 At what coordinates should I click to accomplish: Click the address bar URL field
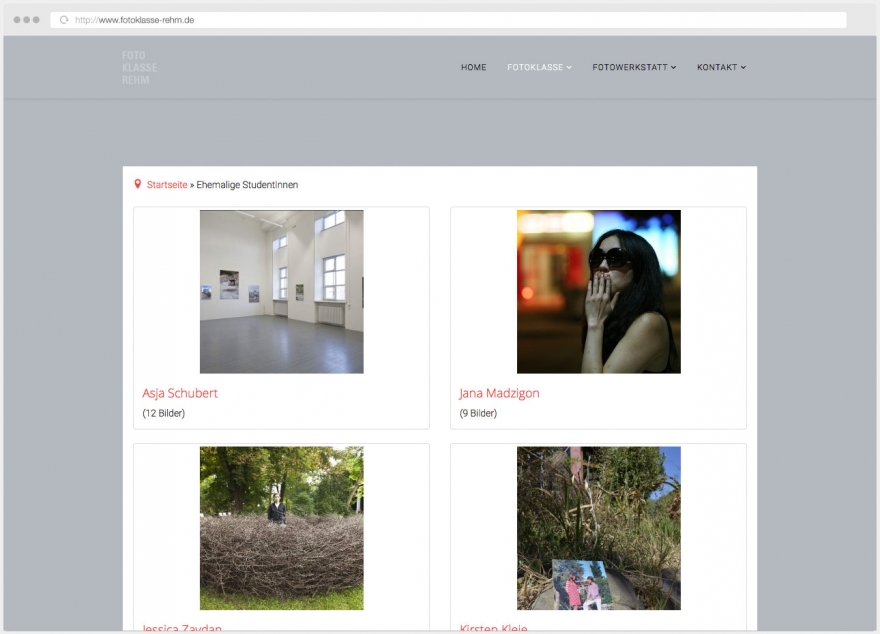pos(448,20)
